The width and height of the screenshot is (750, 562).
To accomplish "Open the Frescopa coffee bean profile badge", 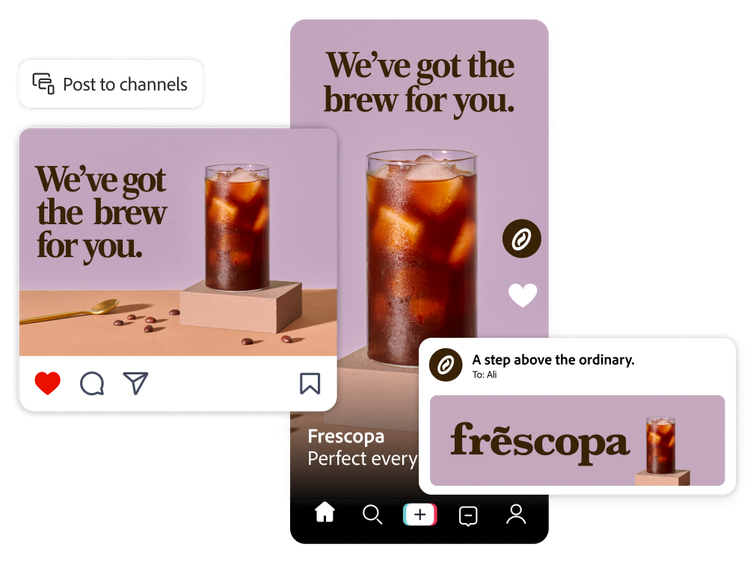I will [522, 239].
